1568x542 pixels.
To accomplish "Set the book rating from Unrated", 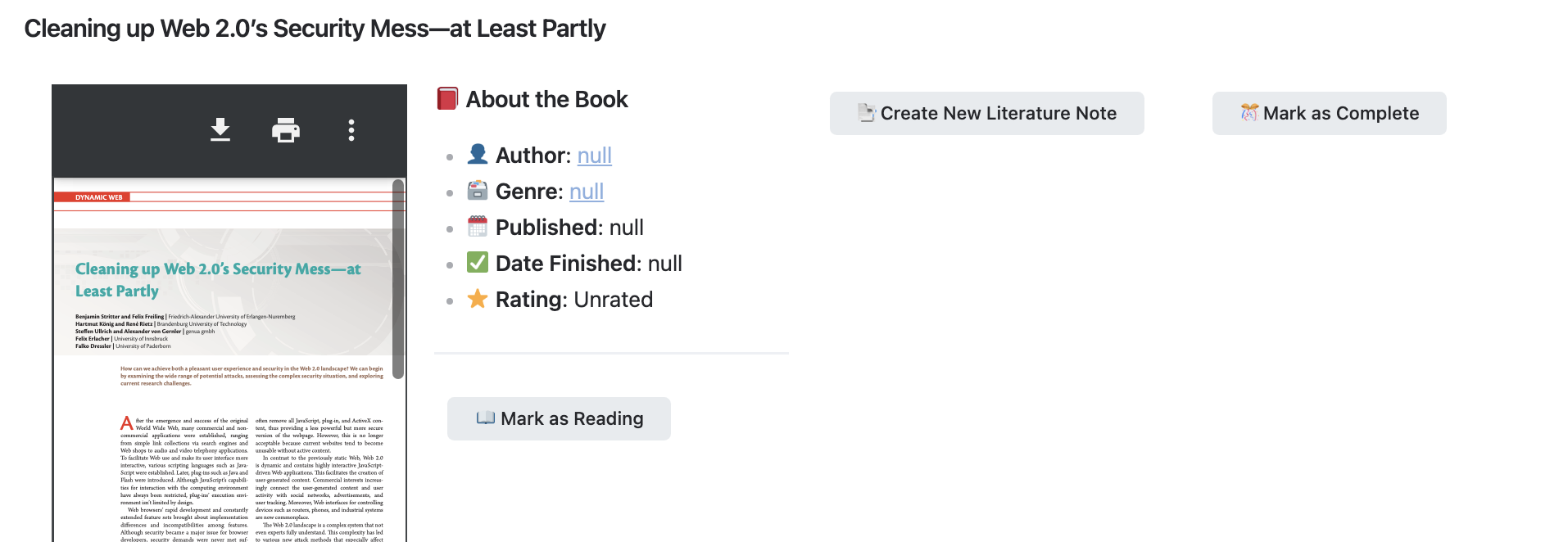I will (612, 299).
